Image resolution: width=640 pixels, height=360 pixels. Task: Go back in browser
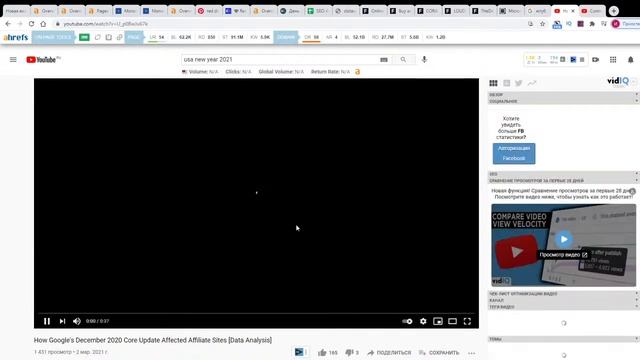8,24
